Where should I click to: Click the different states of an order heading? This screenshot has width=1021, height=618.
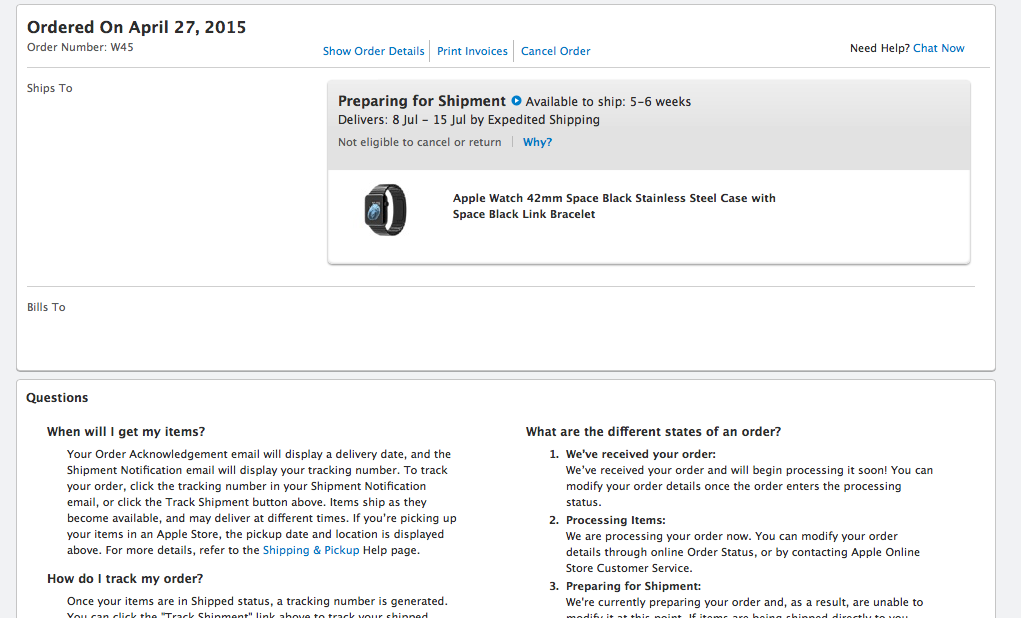pyautogui.click(x=653, y=432)
